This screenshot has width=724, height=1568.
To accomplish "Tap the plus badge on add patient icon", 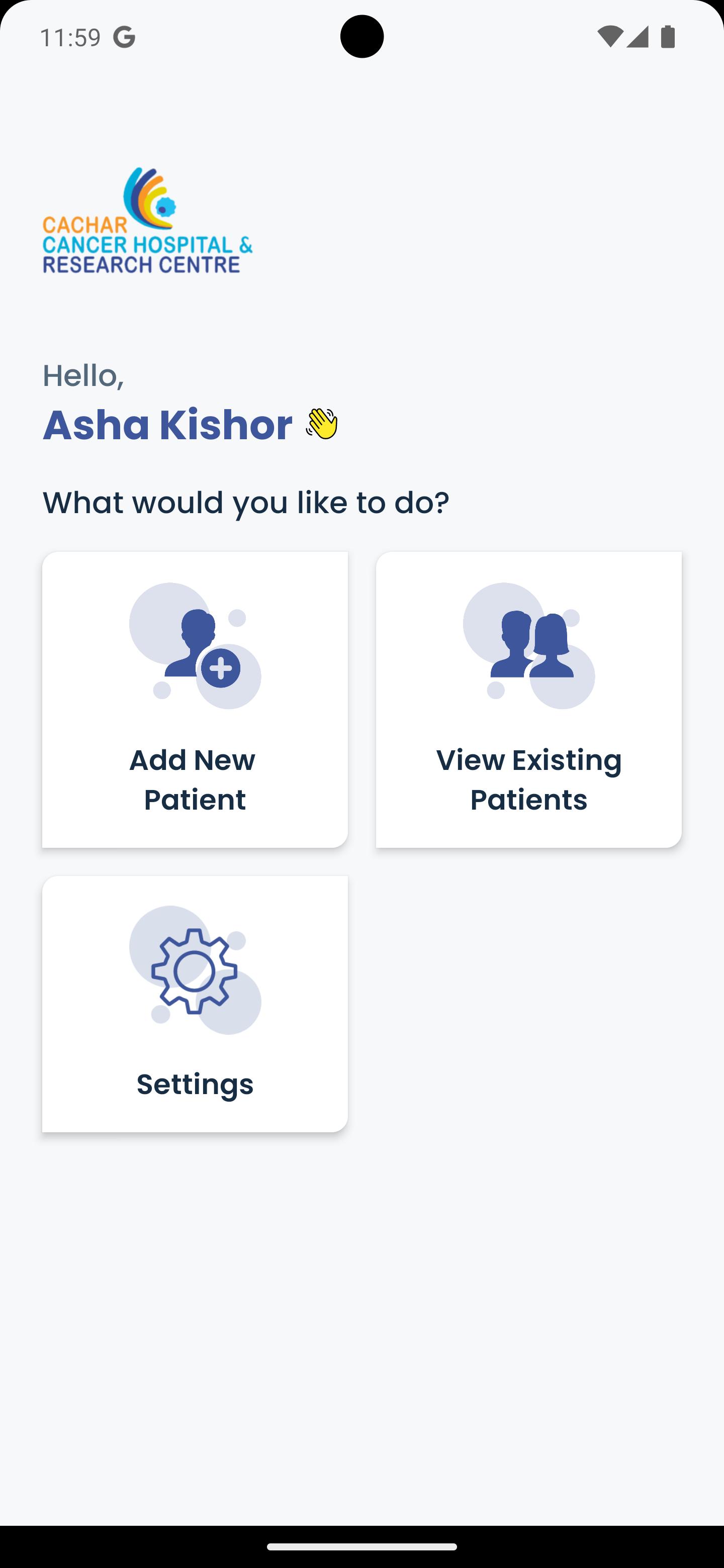I will pos(220,668).
